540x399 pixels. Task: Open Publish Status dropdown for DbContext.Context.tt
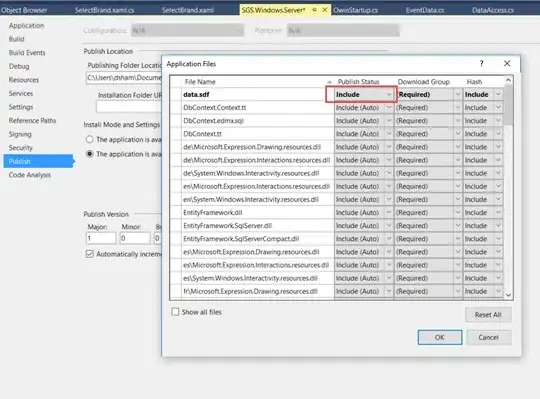coord(389,108)
